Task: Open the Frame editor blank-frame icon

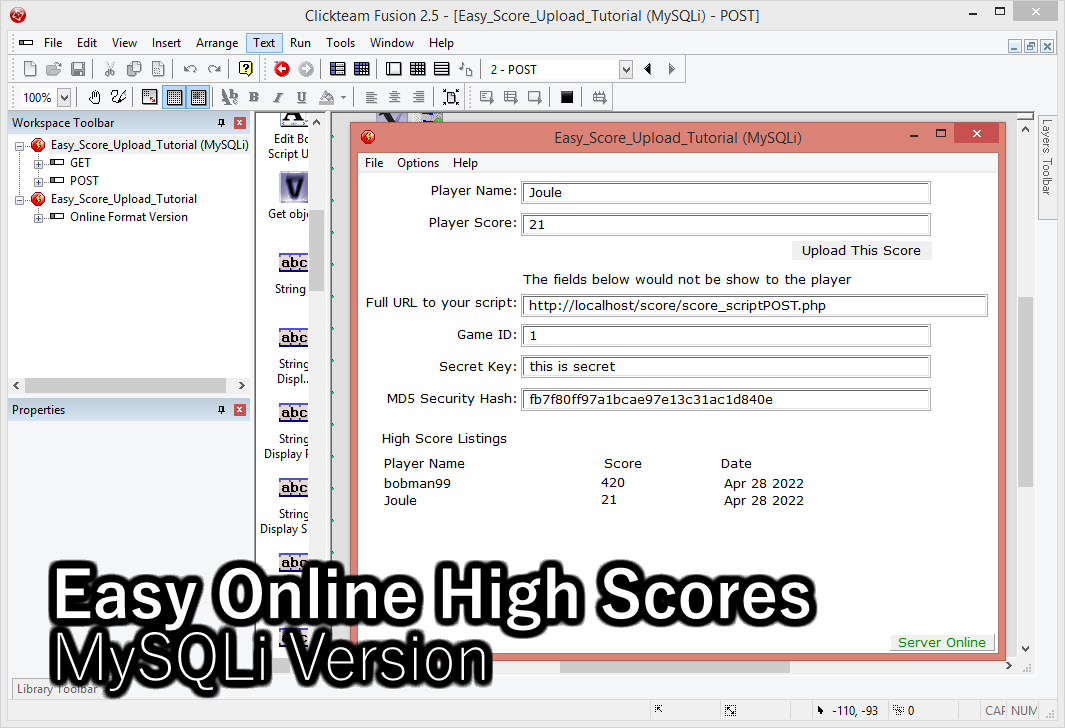Action: 393,69
